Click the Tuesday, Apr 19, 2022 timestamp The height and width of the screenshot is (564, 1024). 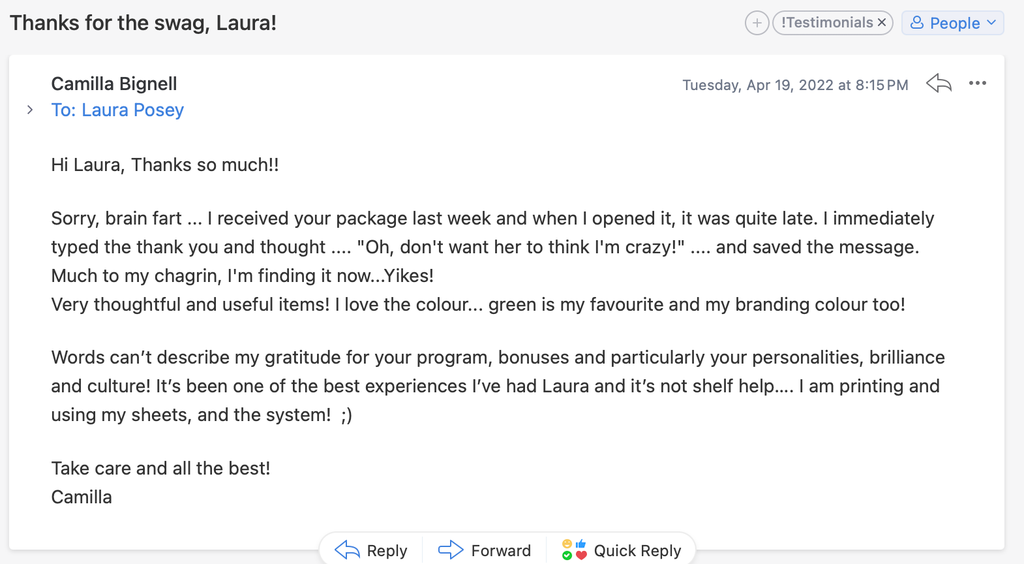pyautogui.click(x=795, y=85)
